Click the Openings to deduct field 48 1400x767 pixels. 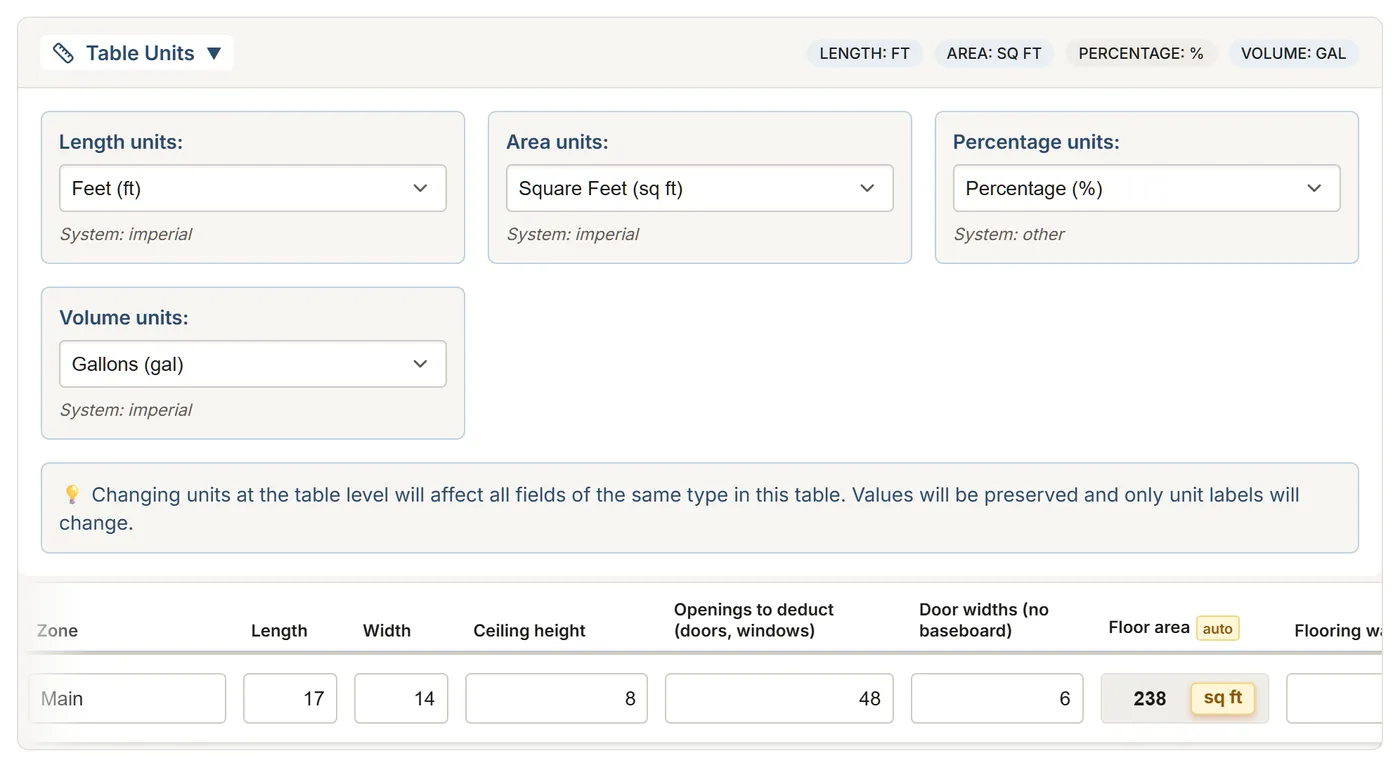[779, 698]
